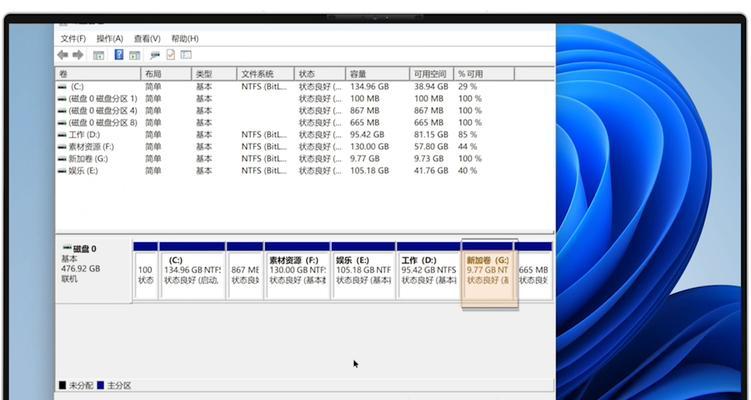Click the Forward arrow in the toolbar
The width and height of the screenshot is (751, 400).
(x=78, y=55)
